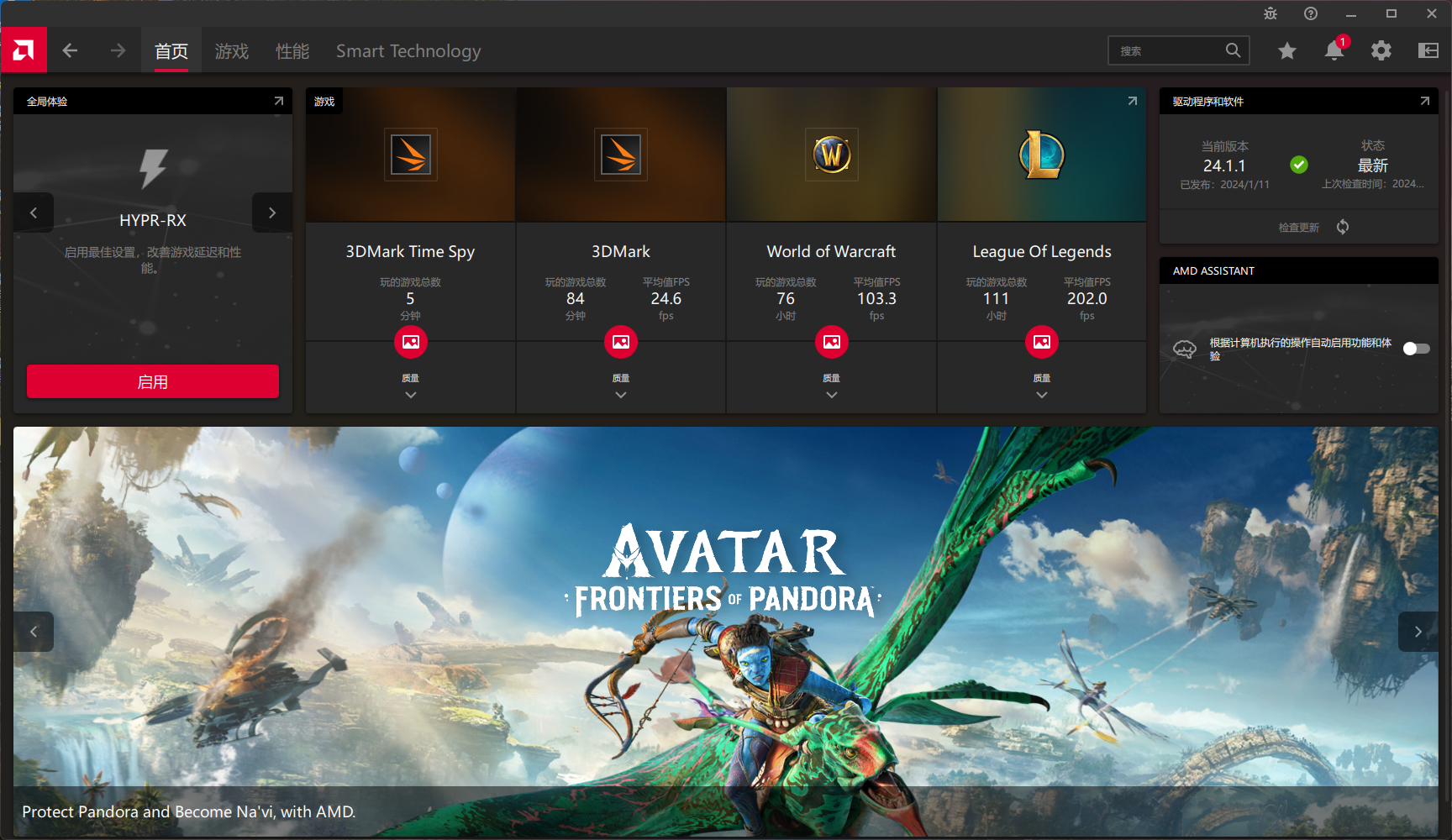Expand the 3DMark Time Spy quality chevron
The image size is (1452, 840).
pos(410,395)
